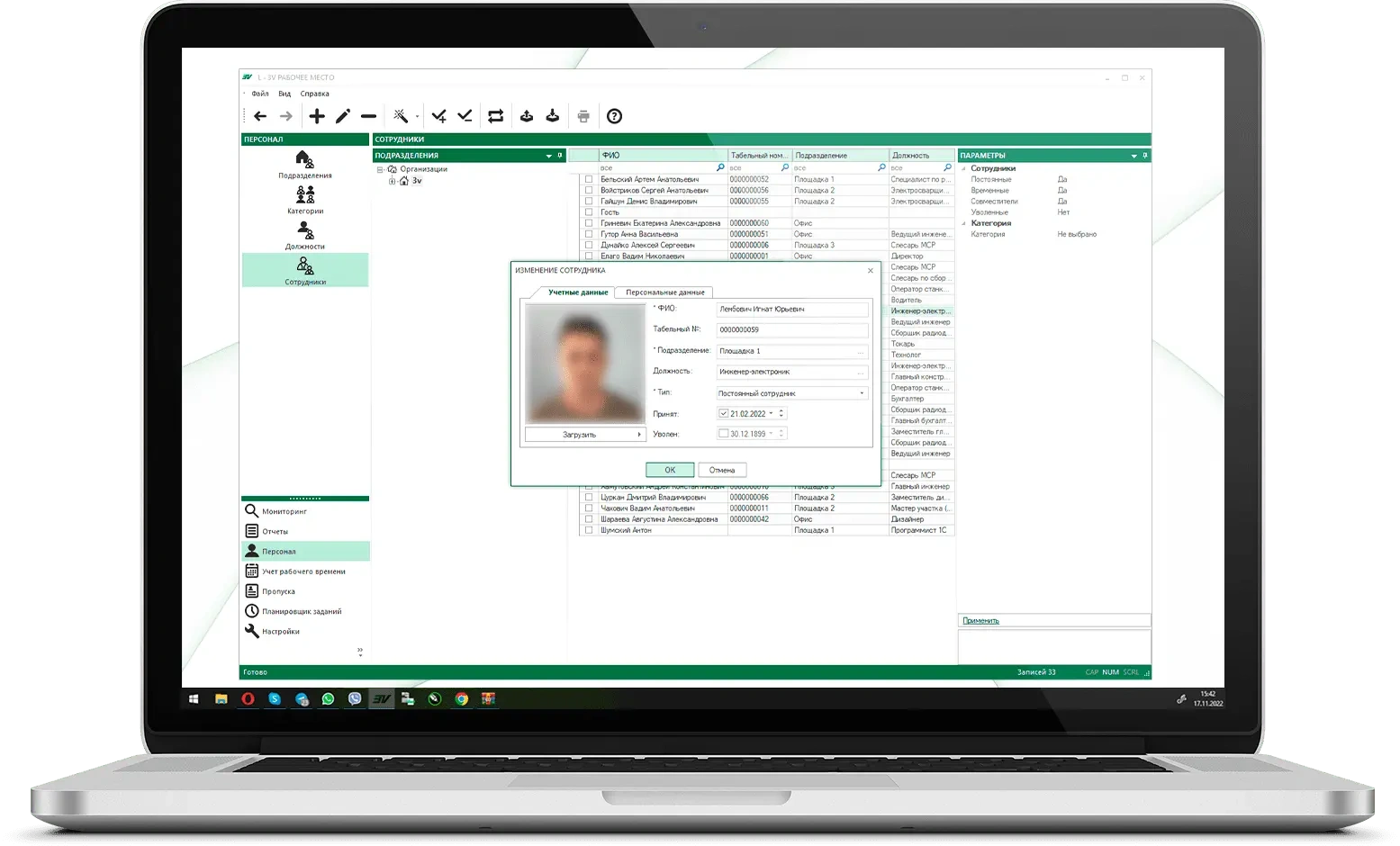
Task: Open Chrome from the Windows taskbar
Action: tap(461, 698)
